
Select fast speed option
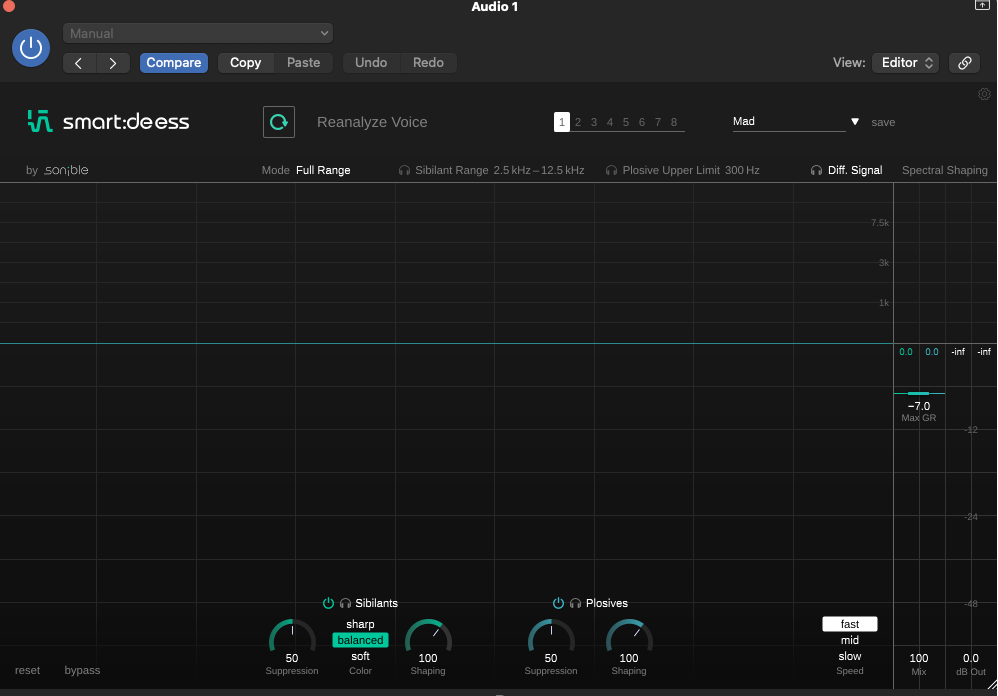pyautogui.click(x=850, y=624)
